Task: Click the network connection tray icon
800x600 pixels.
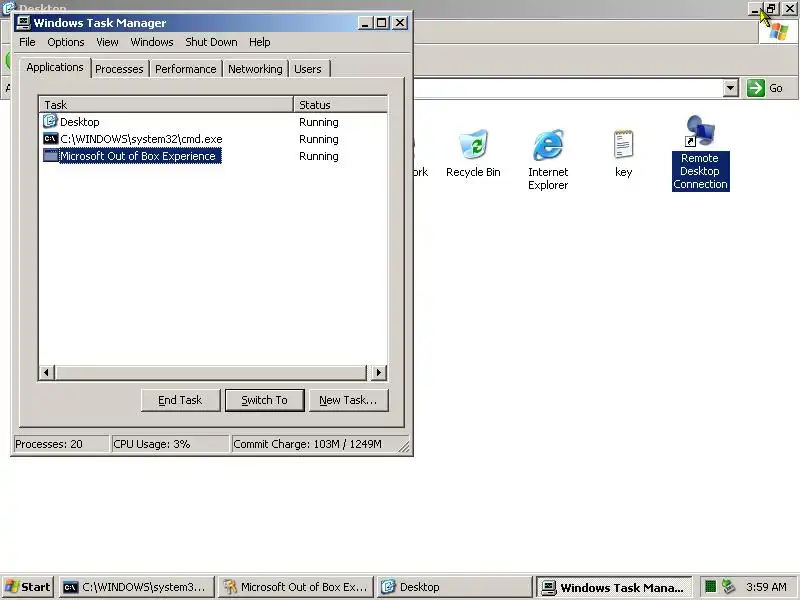Action: [x=728, y=587]
